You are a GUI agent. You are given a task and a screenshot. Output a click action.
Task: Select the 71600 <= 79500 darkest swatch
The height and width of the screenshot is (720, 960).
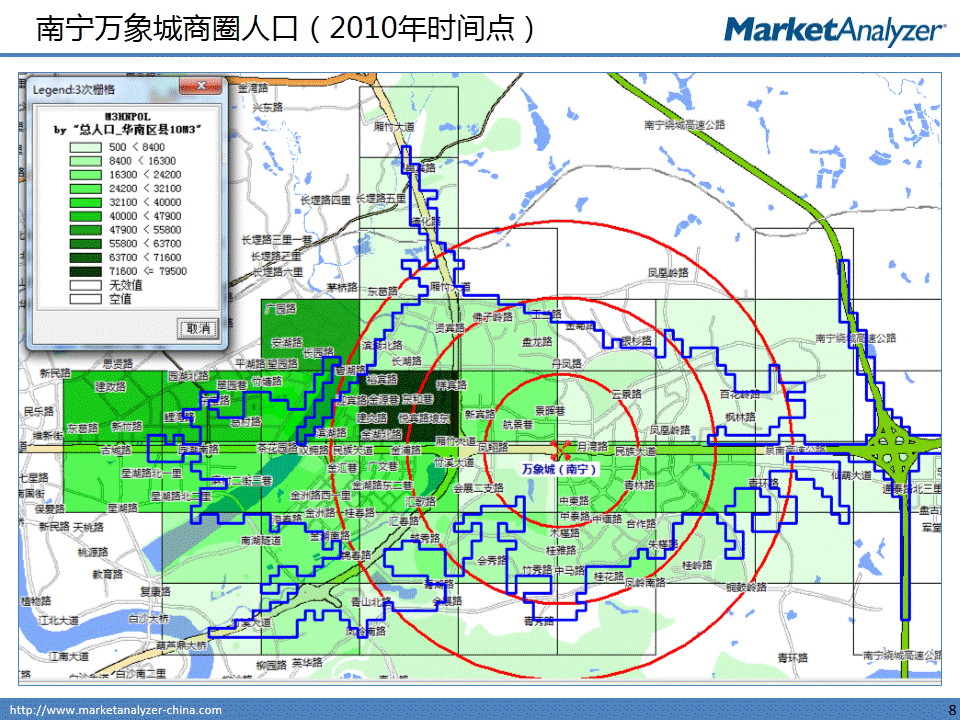[x=87, y=270]
